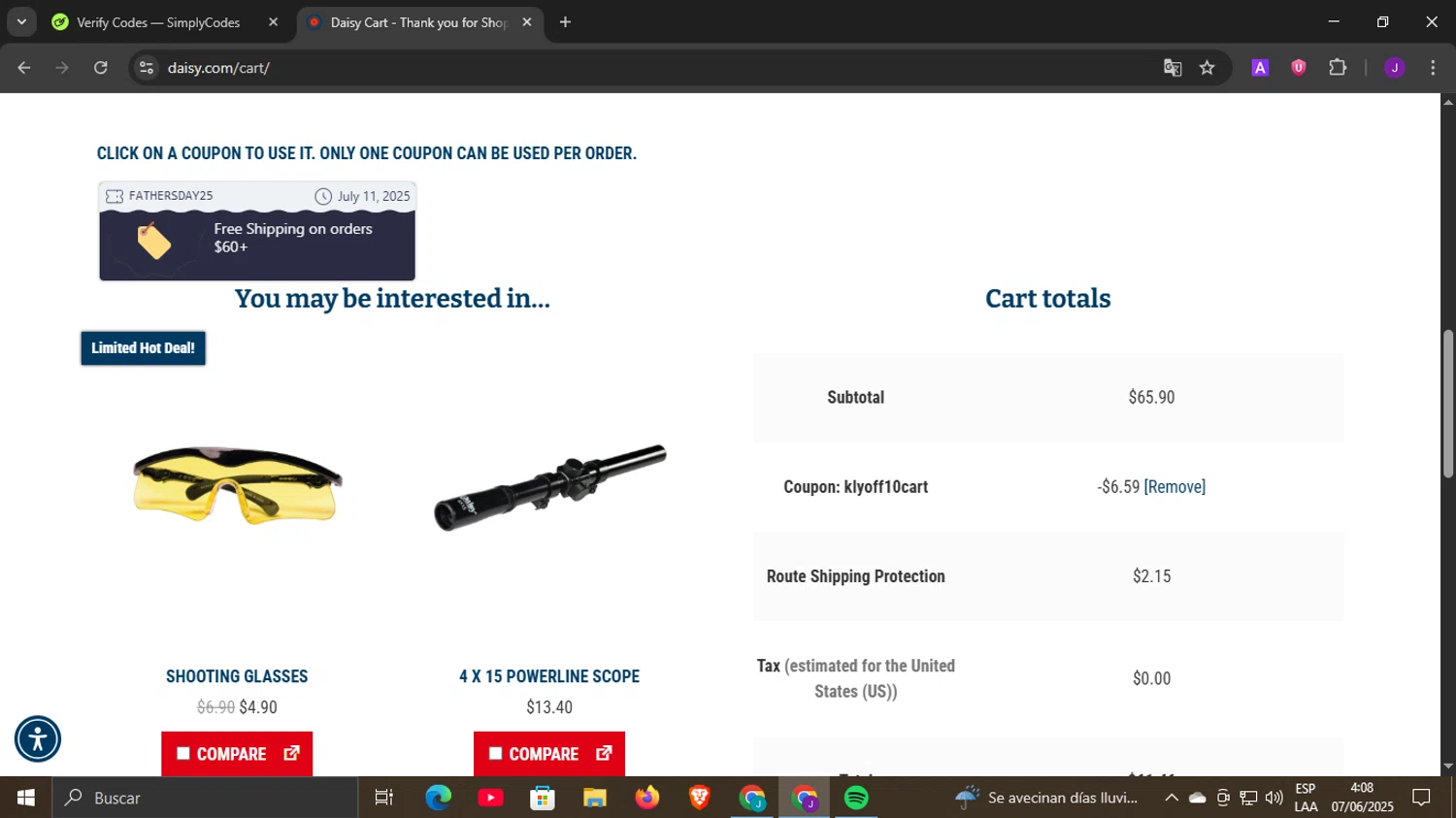Image resolution: width=1456 pixels, height=818 pixels.
Task: Click the ESP LAA language indicator
Action: 1306,798
